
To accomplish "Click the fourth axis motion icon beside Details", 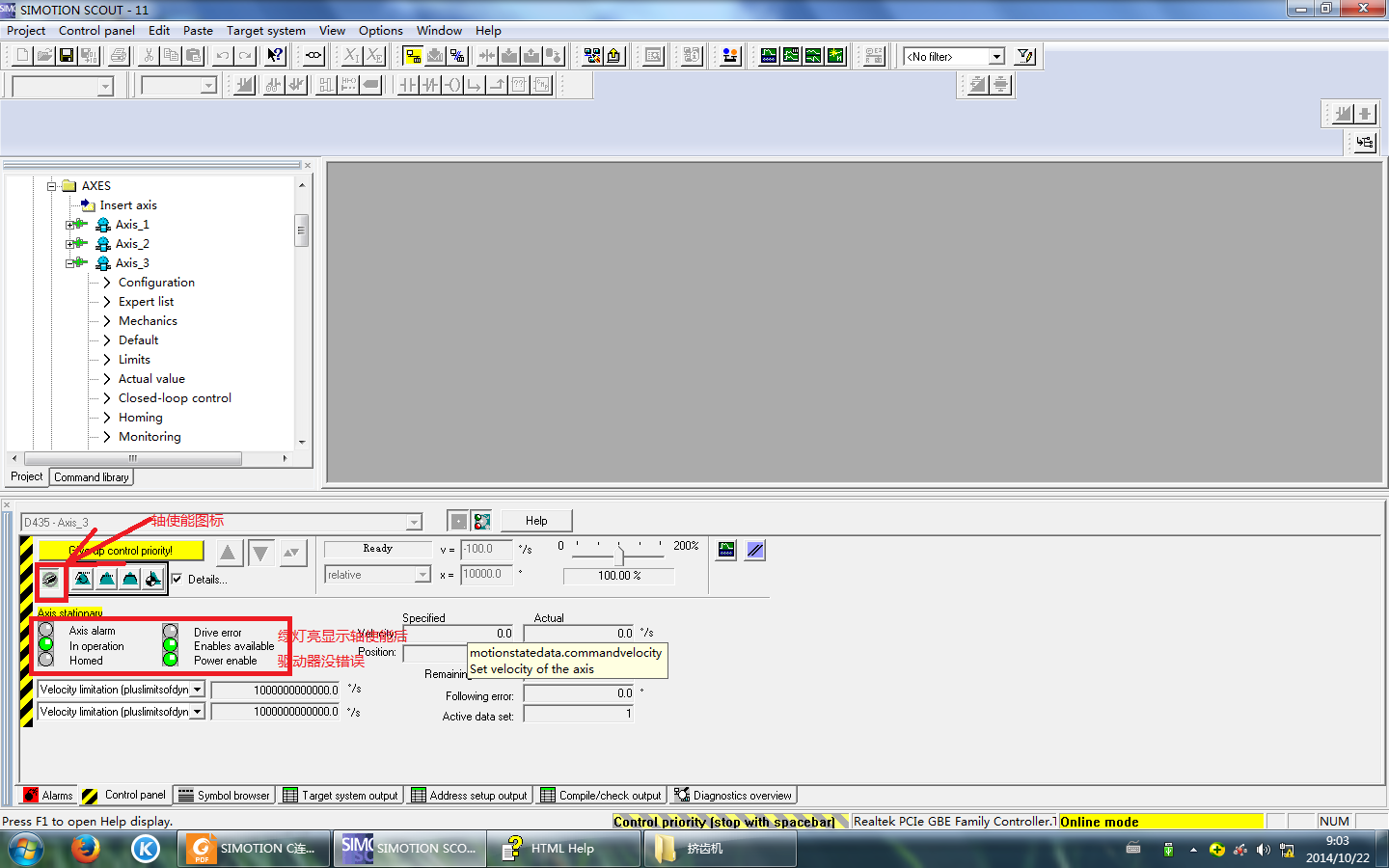I will pyautogui.click(x=152, y=580).
